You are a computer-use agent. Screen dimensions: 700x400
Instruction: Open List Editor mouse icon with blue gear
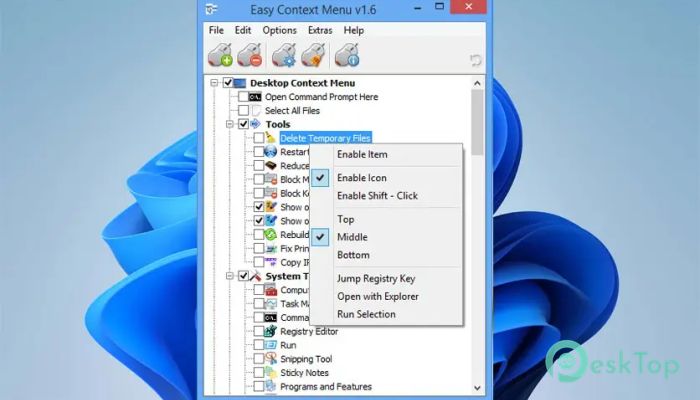(284, 55)
